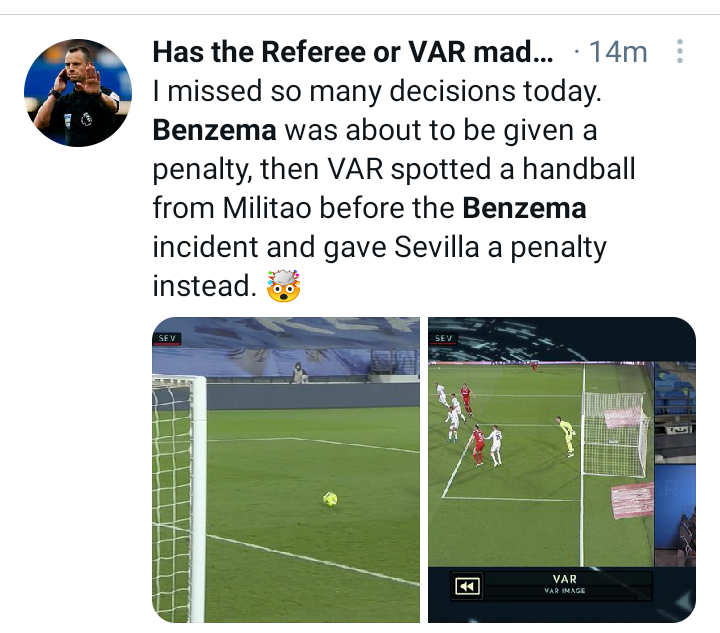Open the left image of ball near goal
Image resolution: width=720 pixels, height=633 pixels.
286,470
